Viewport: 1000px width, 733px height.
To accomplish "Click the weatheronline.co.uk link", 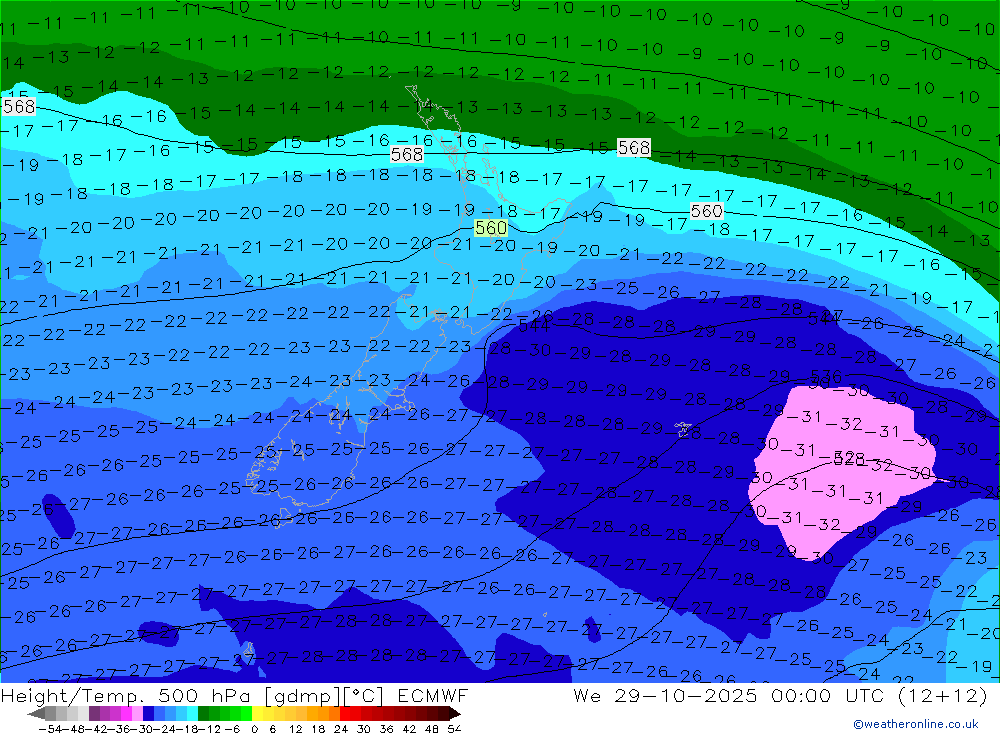I will click(916, 723).
